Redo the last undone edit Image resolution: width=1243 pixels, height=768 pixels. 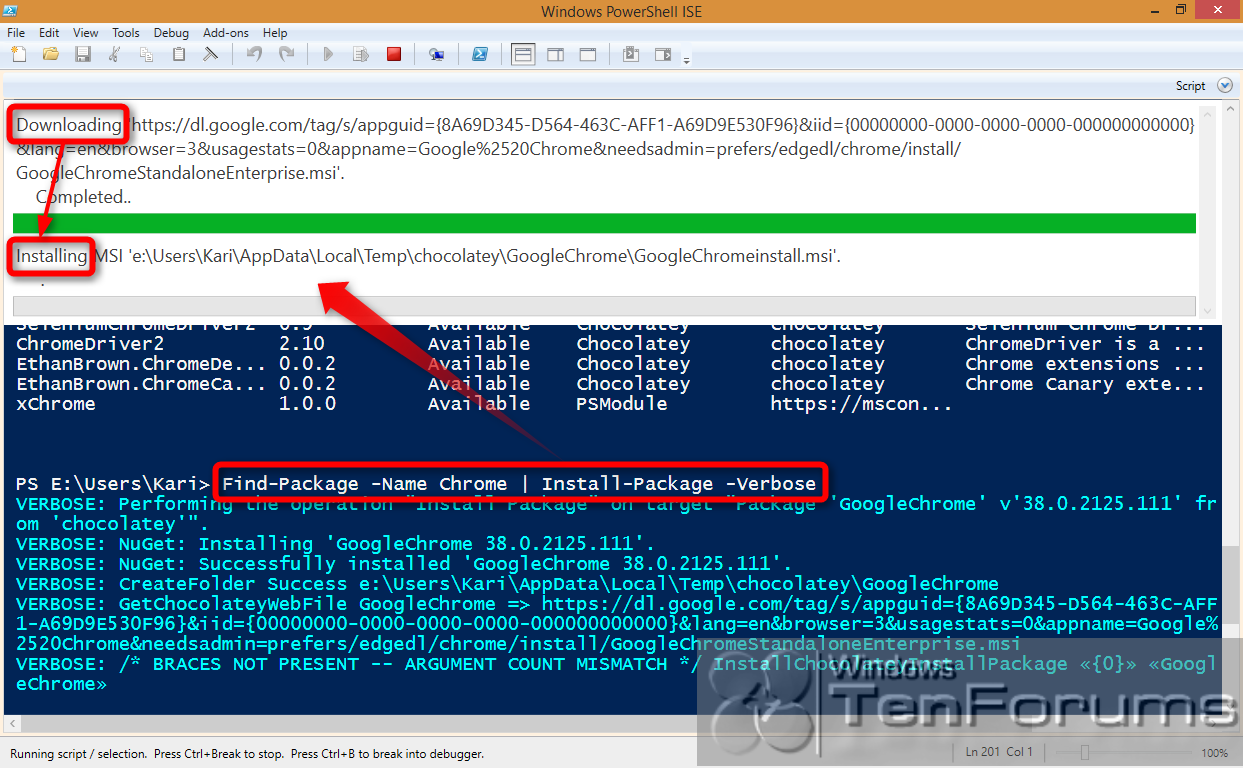coord(286,54)
